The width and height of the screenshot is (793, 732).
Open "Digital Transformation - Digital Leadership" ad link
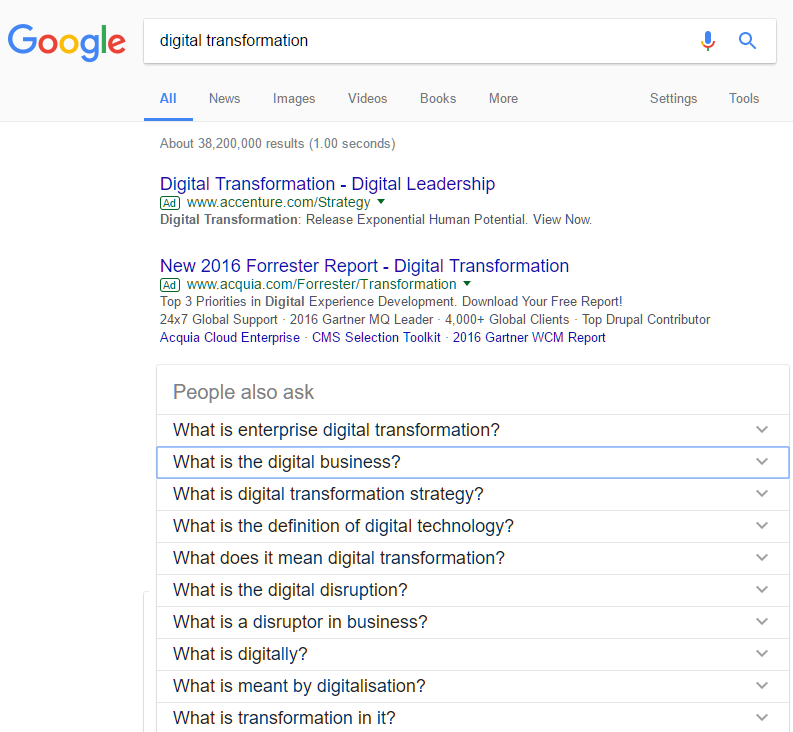tap(327, 184)
